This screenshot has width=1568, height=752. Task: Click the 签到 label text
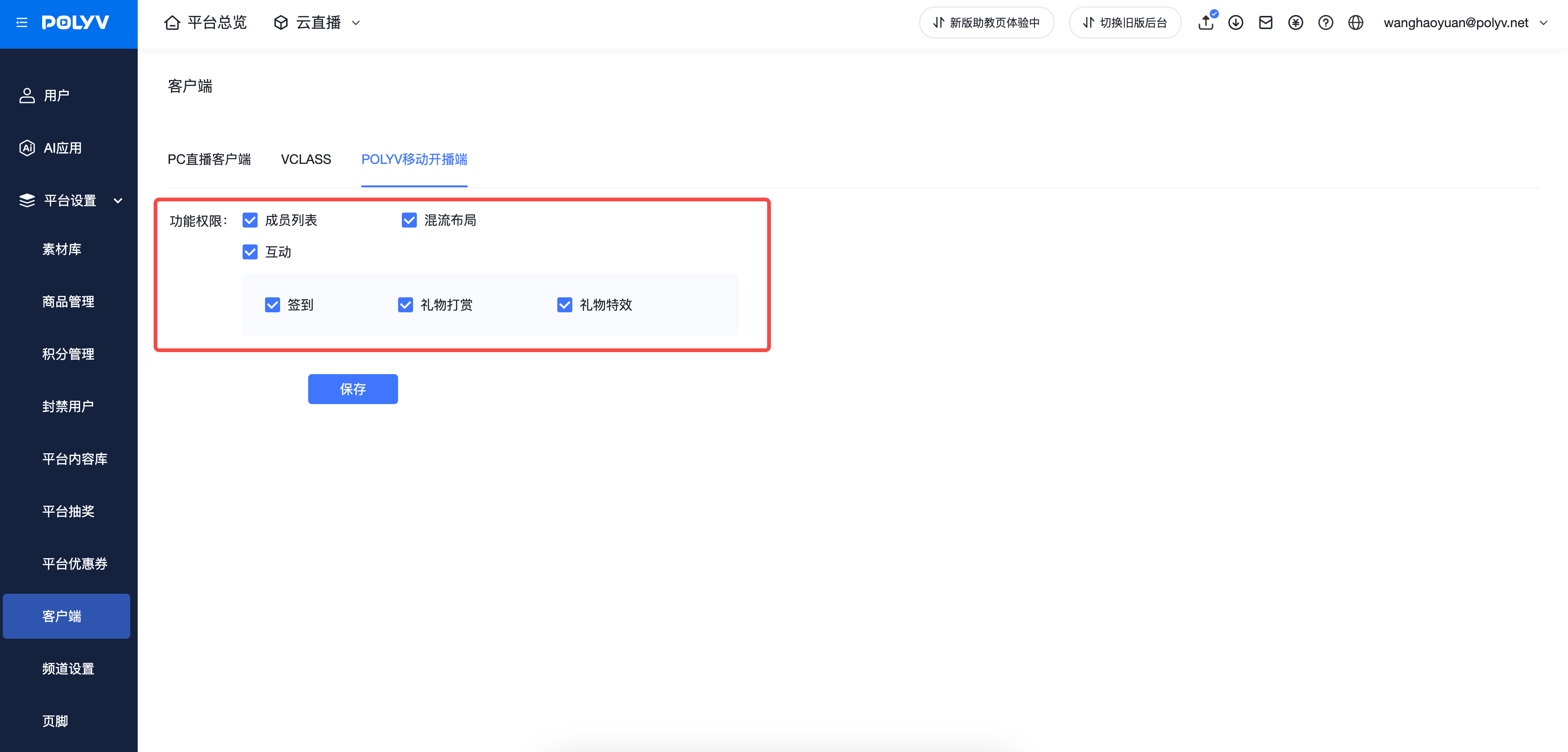(x=301, y=305)
